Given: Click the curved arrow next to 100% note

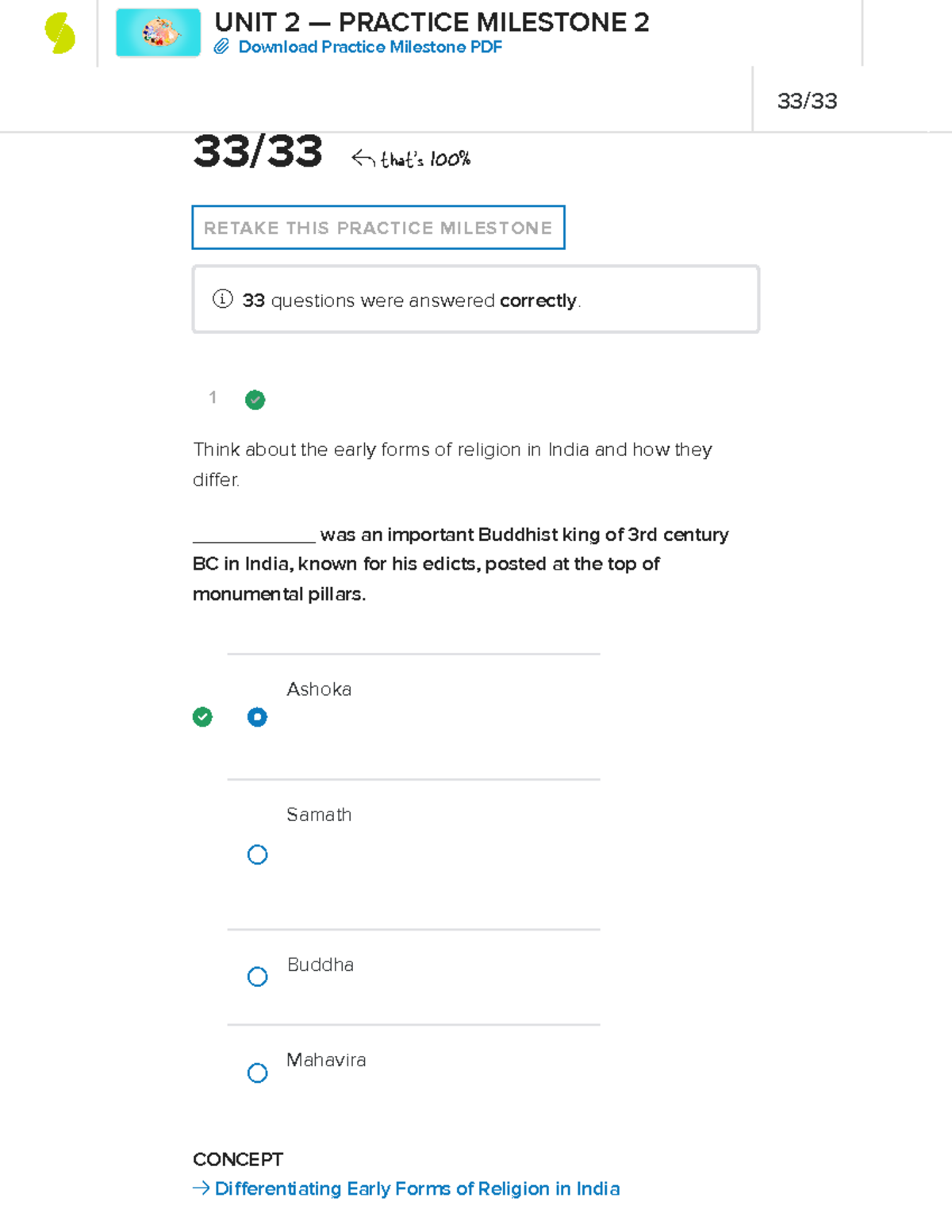Looking at the screenshot, I should (363, 159).
